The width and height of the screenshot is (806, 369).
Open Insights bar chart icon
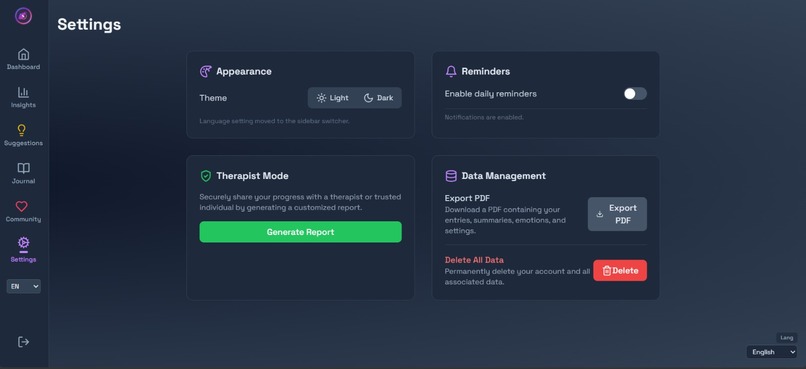click(x=24, y=92)
